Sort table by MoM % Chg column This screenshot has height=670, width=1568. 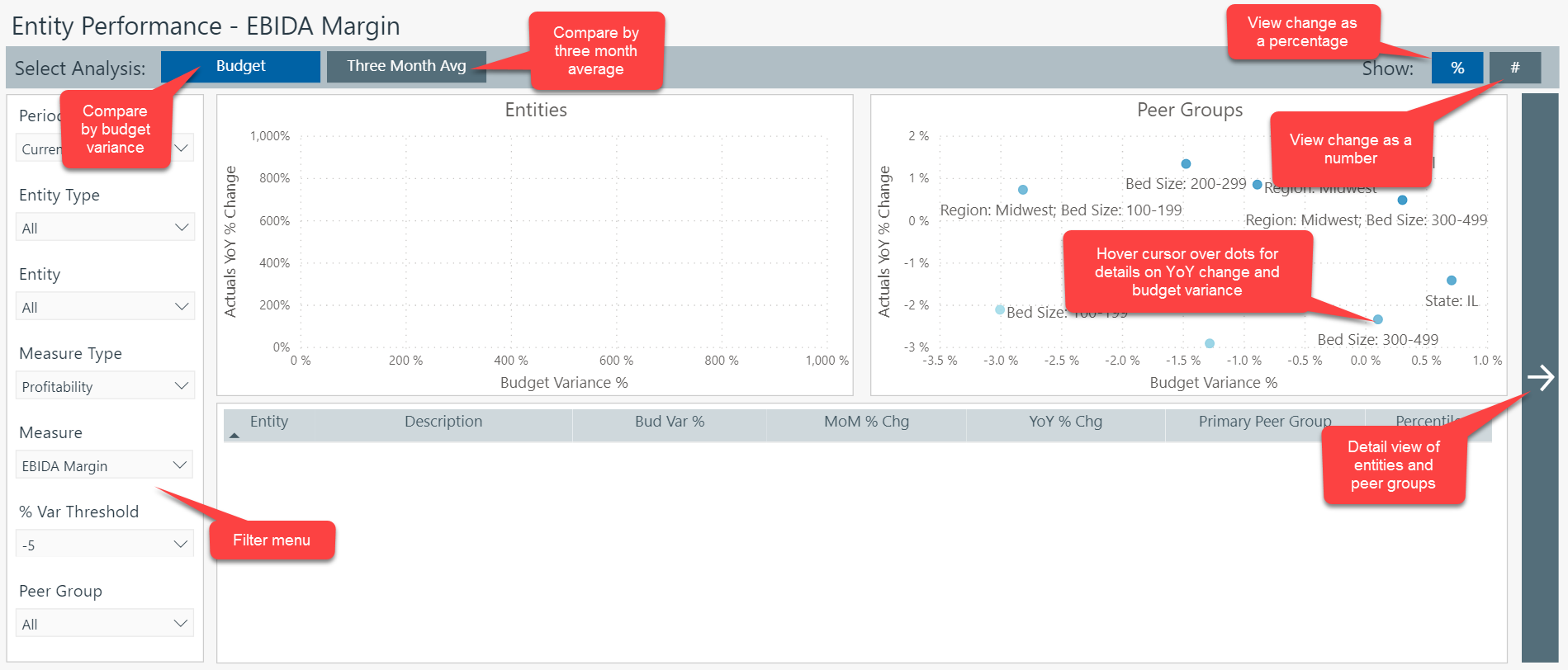click(866, 422)
